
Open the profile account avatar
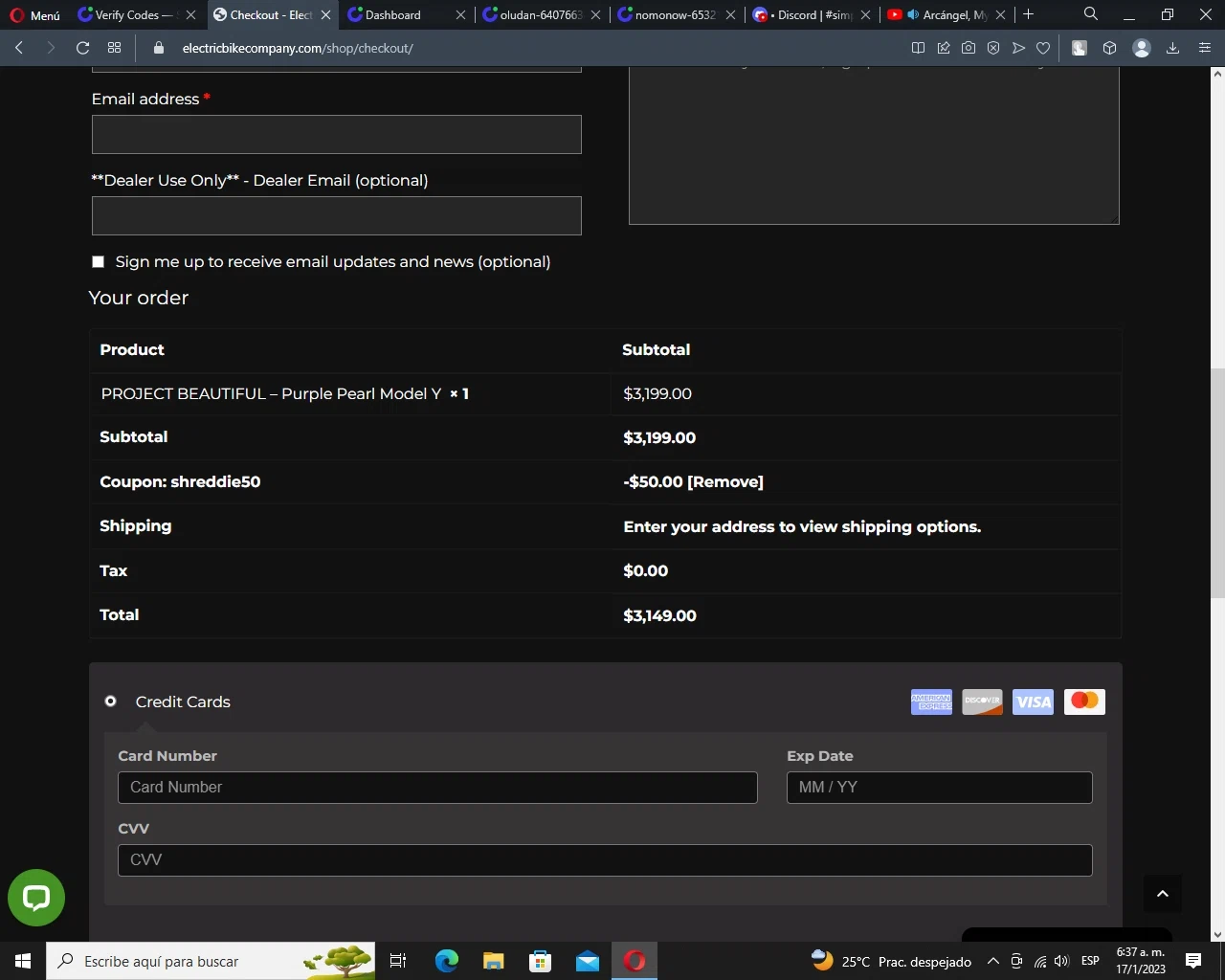pyautogui.click(x=1141, y=48)
